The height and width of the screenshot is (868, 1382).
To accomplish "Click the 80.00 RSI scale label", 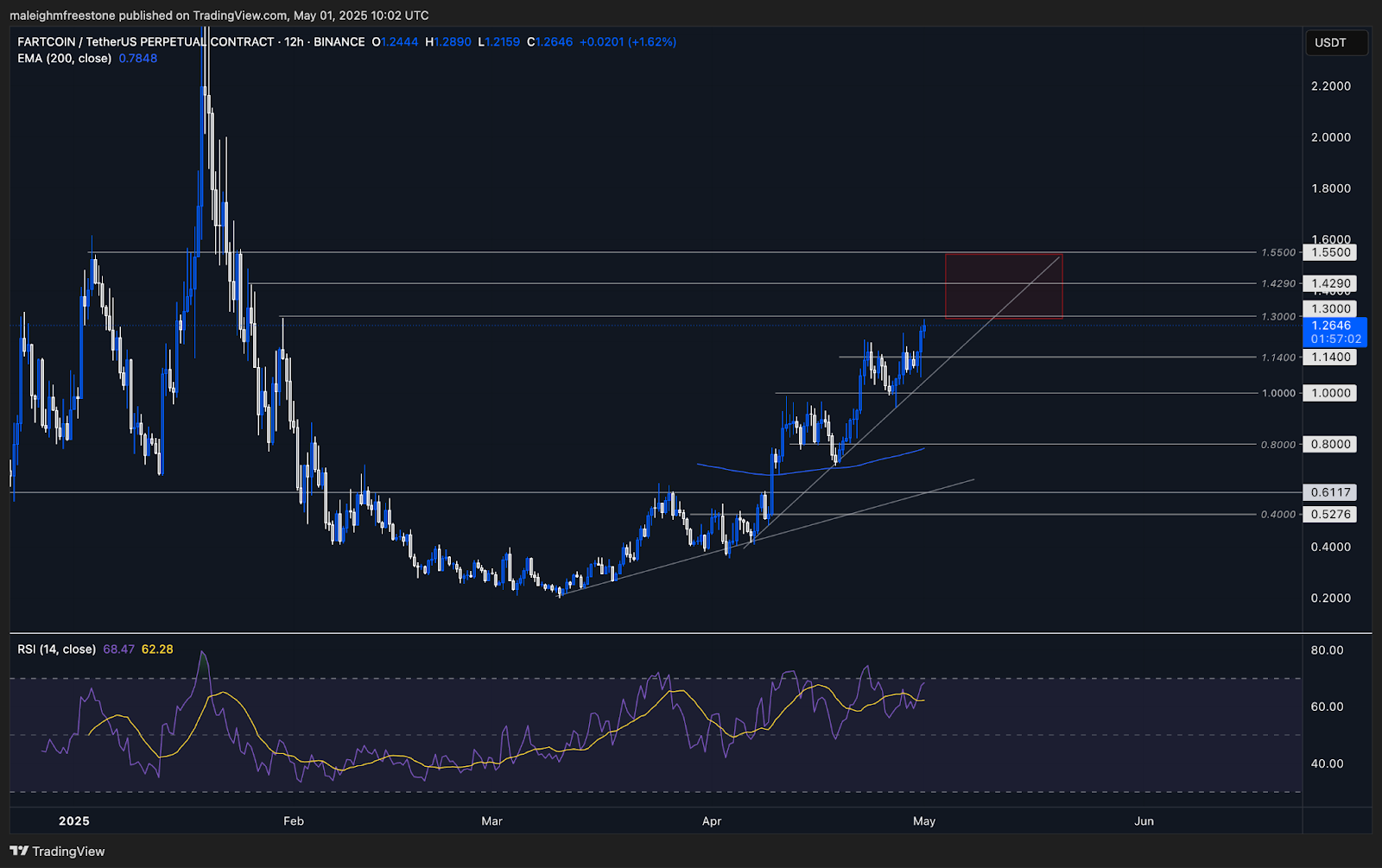I will 1328,650.
